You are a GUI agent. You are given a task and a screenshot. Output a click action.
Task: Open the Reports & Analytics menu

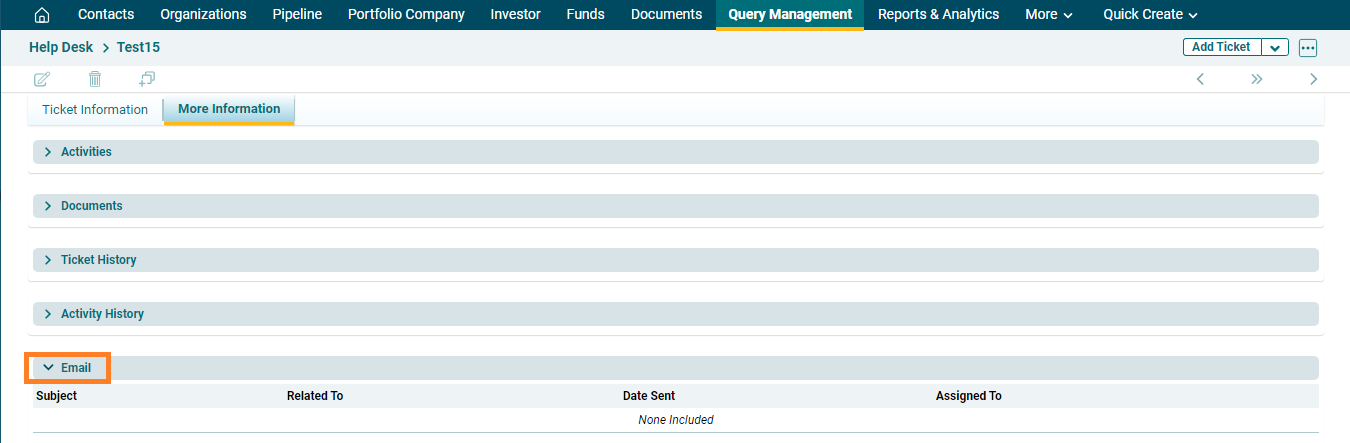[x=938, y=14]
